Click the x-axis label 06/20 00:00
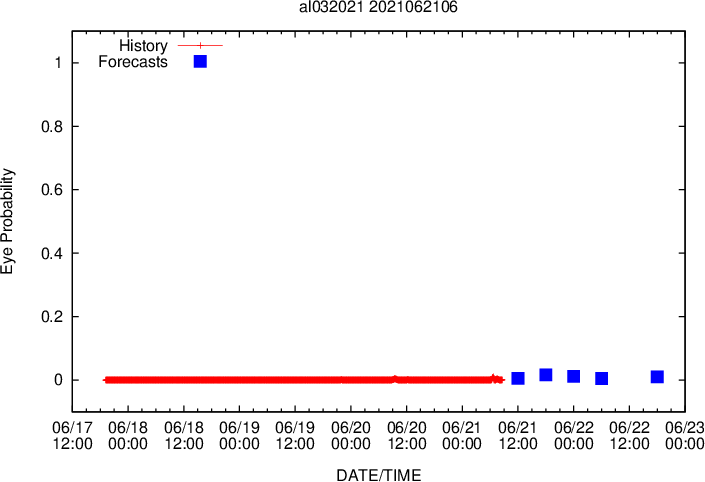Screen dimensions: 705x482 click(351, 436)
